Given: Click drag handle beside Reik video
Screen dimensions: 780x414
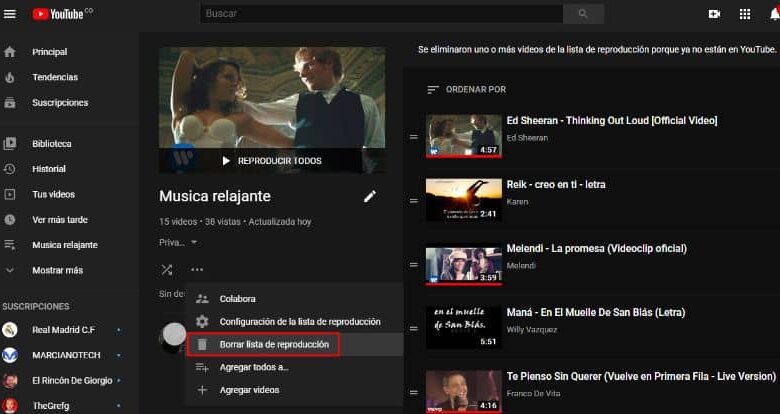Looking at the screenshot, I should pyautogui.click(x=413, y=201).
